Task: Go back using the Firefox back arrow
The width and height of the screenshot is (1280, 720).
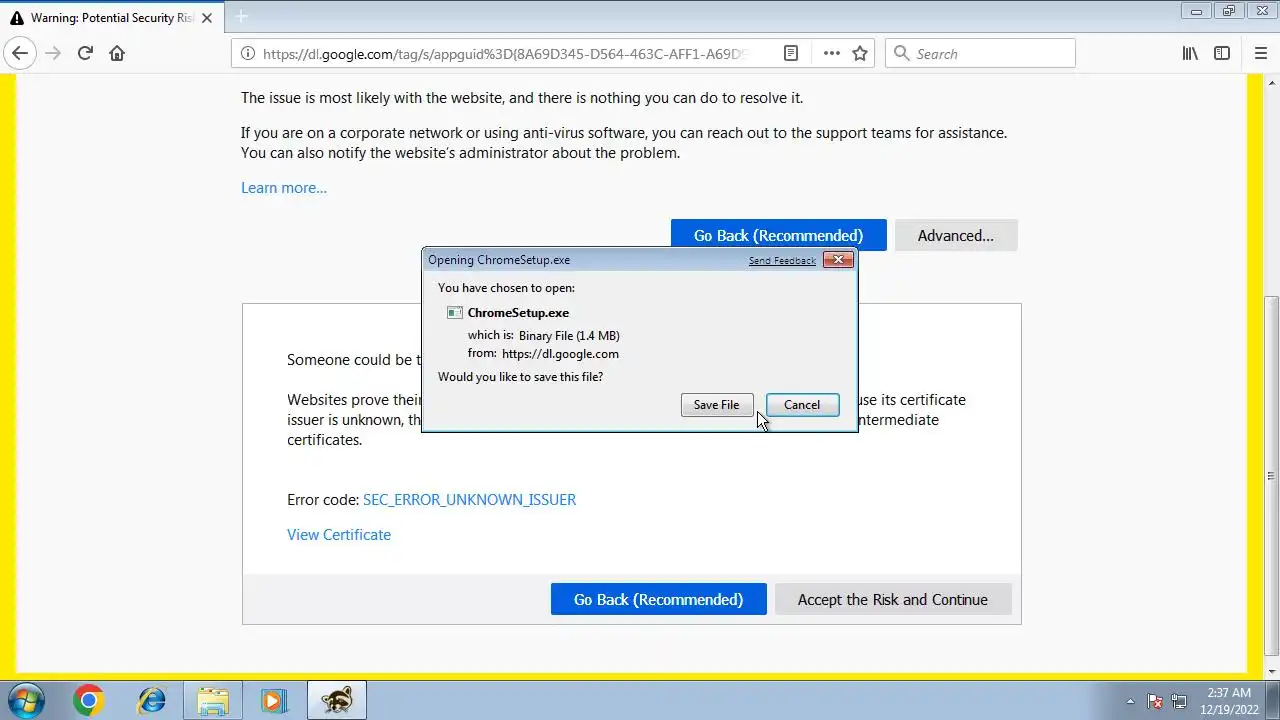Action: 20,54
